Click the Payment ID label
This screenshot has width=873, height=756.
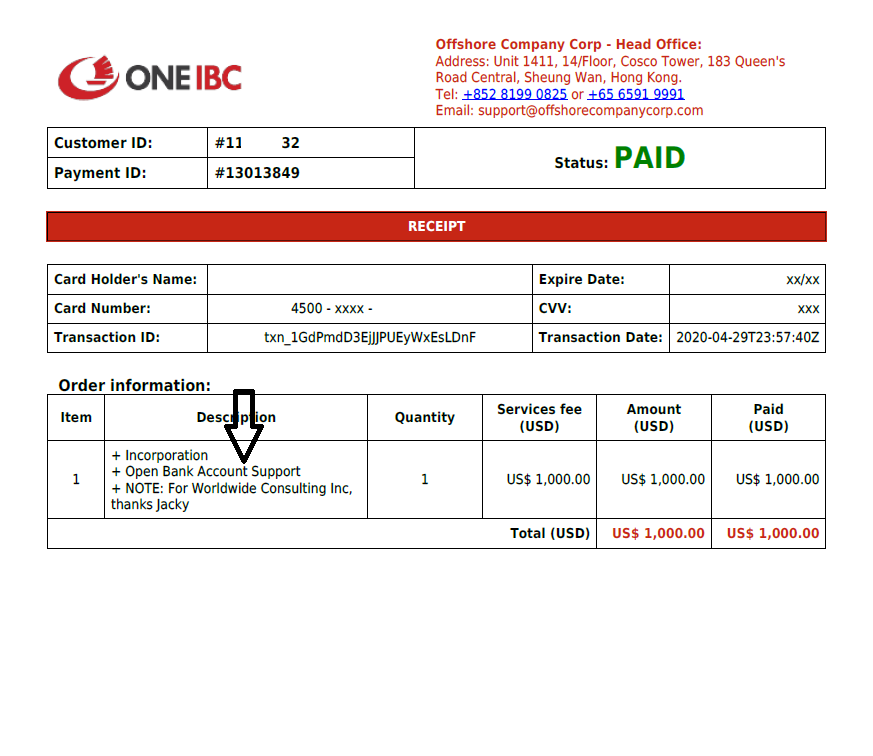[100, 173]
